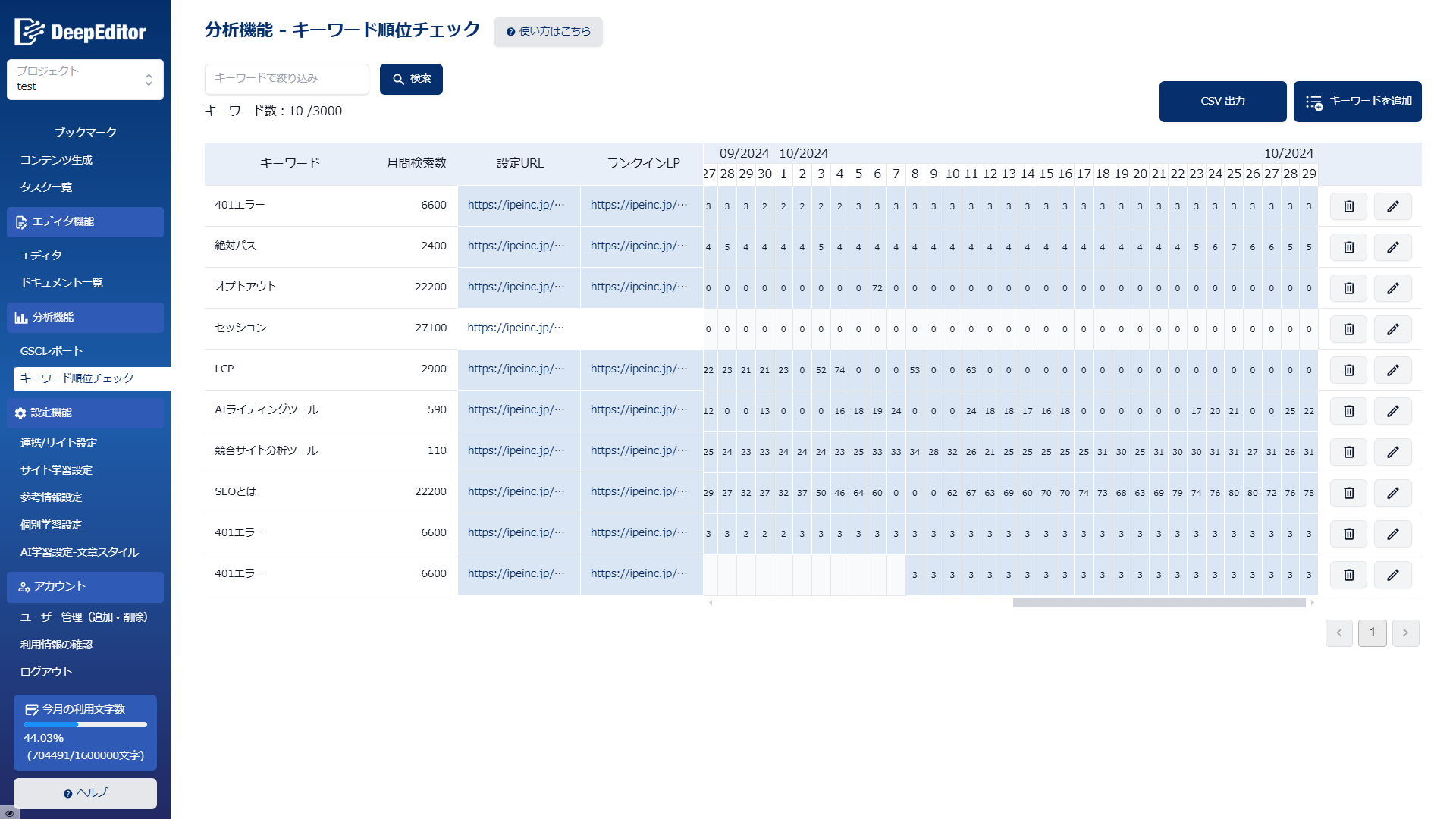1456x819 pixels.
Task: Open the エディタ menu item
Action: [x=41, y=256]
